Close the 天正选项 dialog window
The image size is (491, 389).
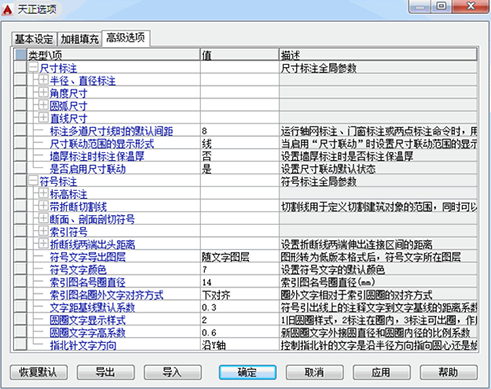tap(471, 6)
